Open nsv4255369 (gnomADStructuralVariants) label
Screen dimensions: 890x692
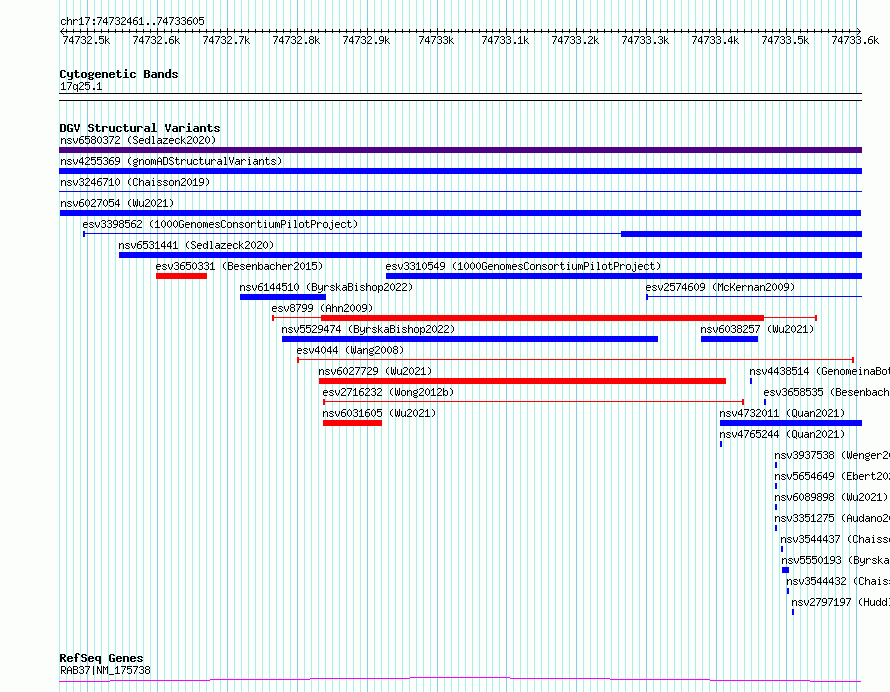pyautogui.click(x=171, y=161)
